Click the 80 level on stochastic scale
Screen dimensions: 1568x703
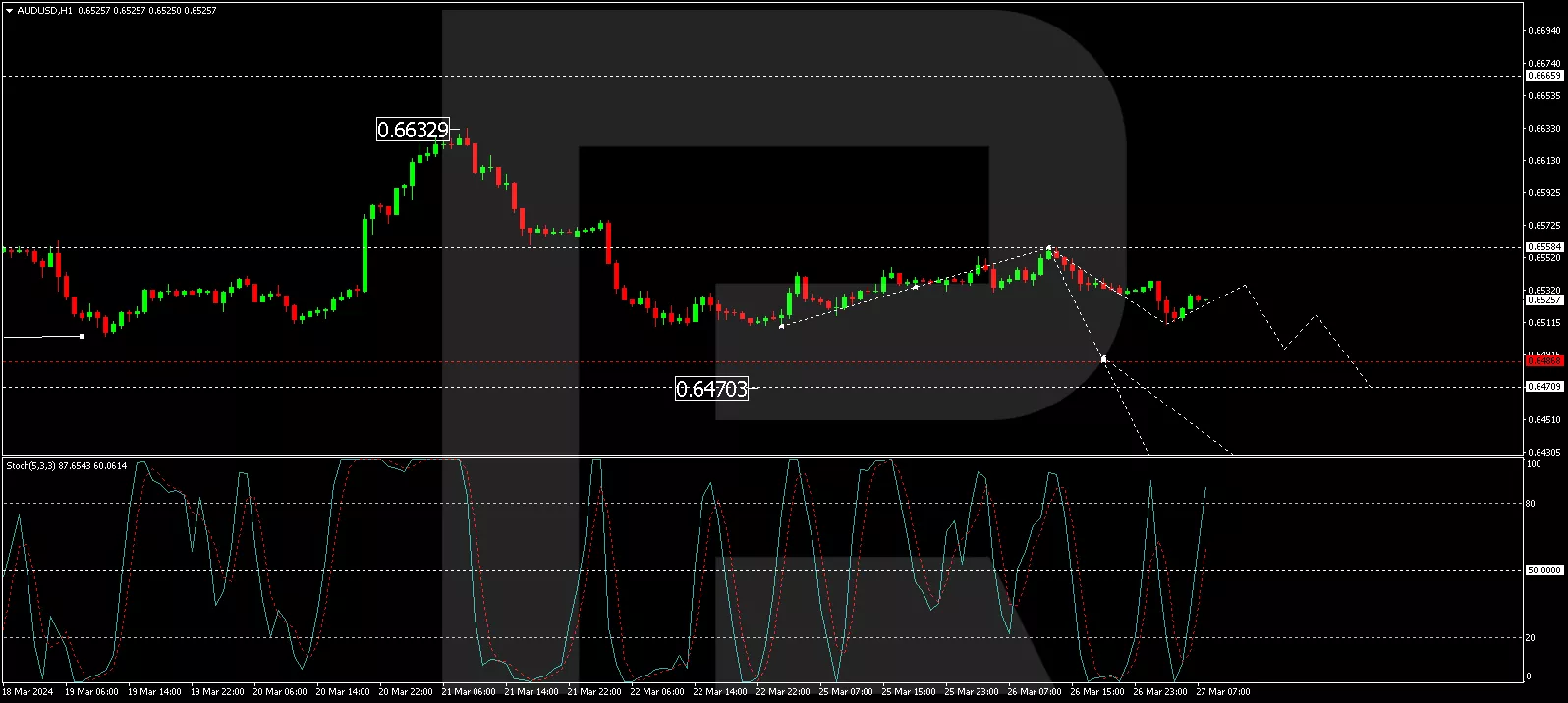pyautogui.click(x=1530, y=504)
